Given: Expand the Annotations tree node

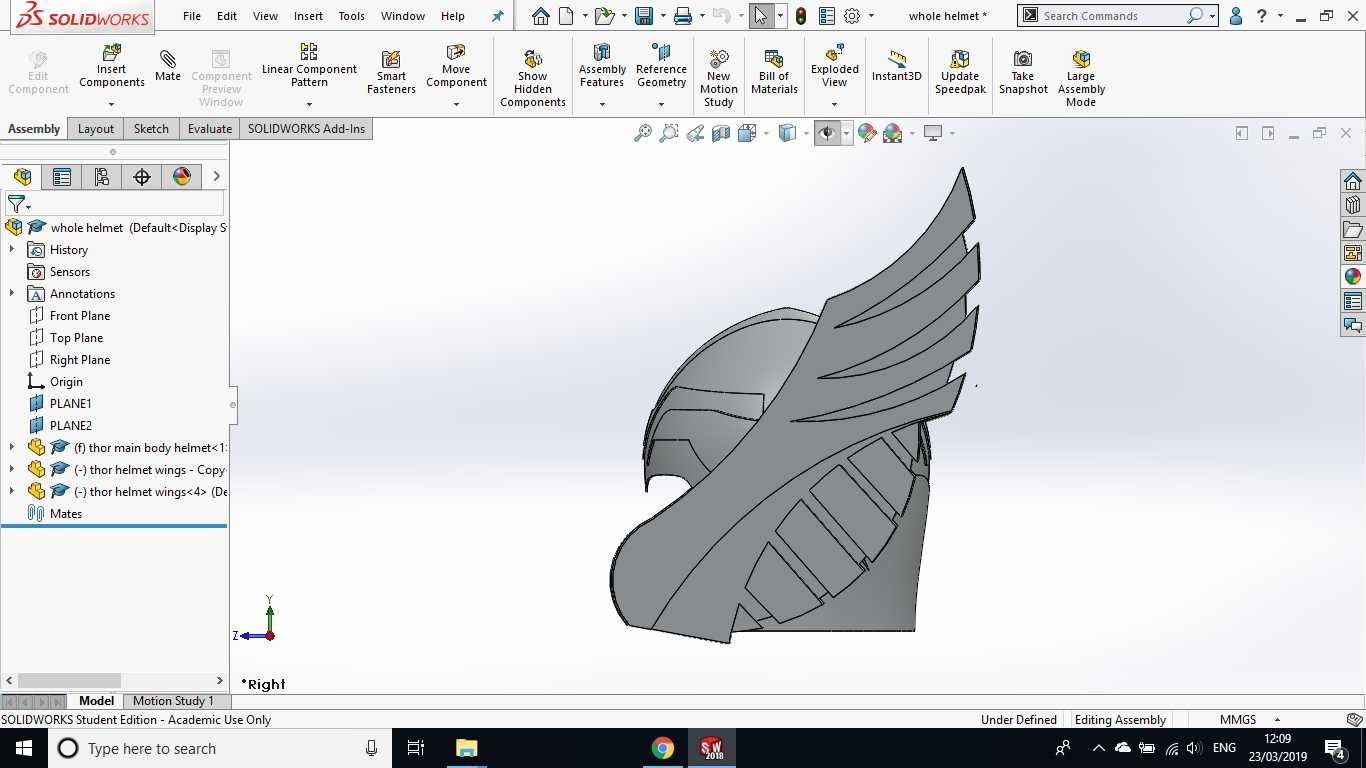Looking at the screenshot, I should pyautogui.click(x=12, y=293).
